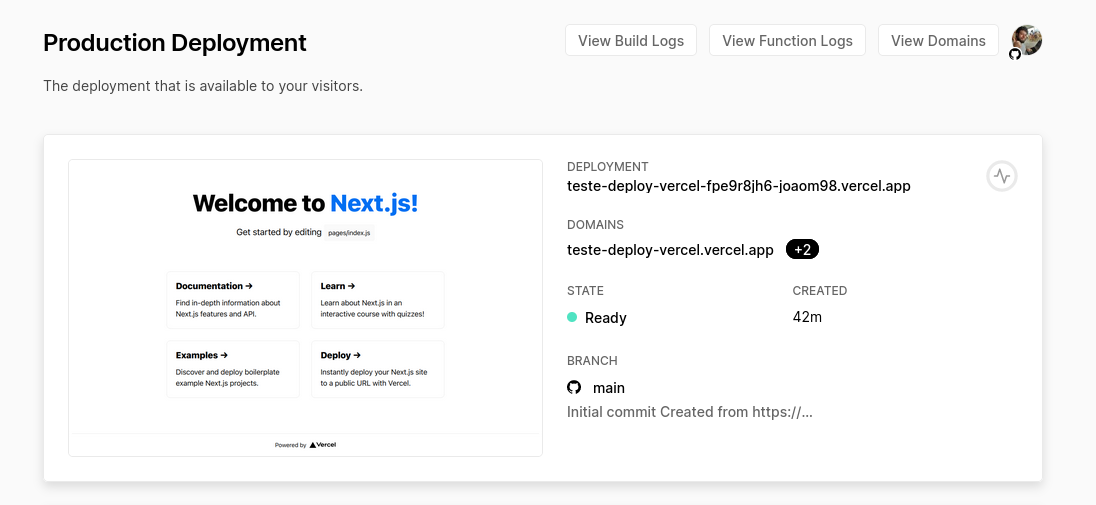
Task: Visit the teste-deploy-vercel.vercel.app domain
Action: click(670, 250)
